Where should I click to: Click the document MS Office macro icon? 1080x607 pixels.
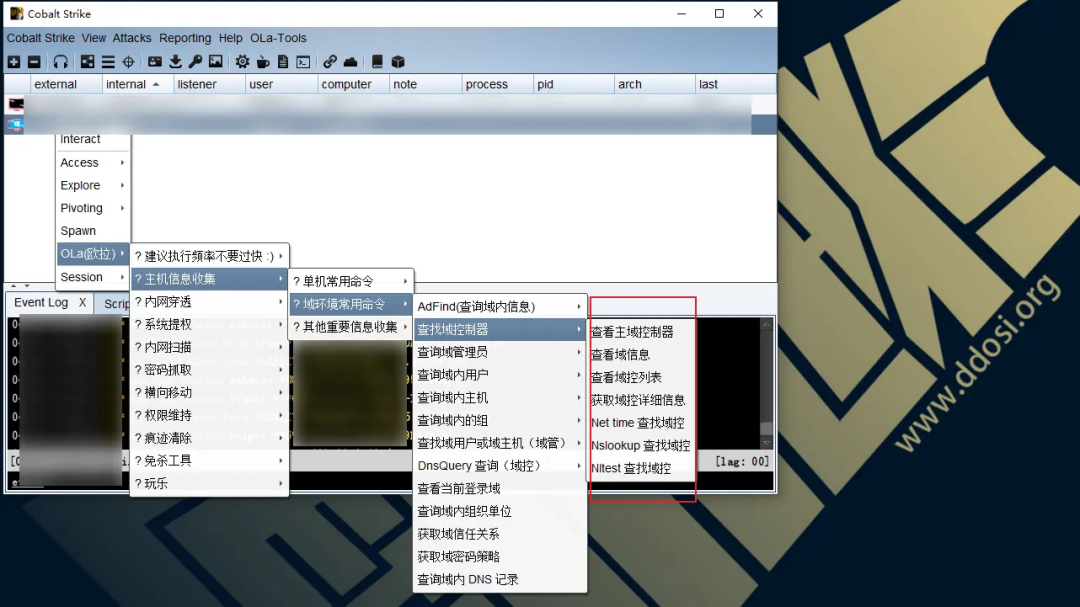283,62
